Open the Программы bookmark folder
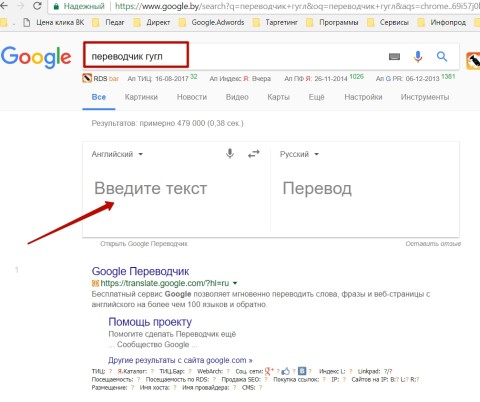 point(332,22)
